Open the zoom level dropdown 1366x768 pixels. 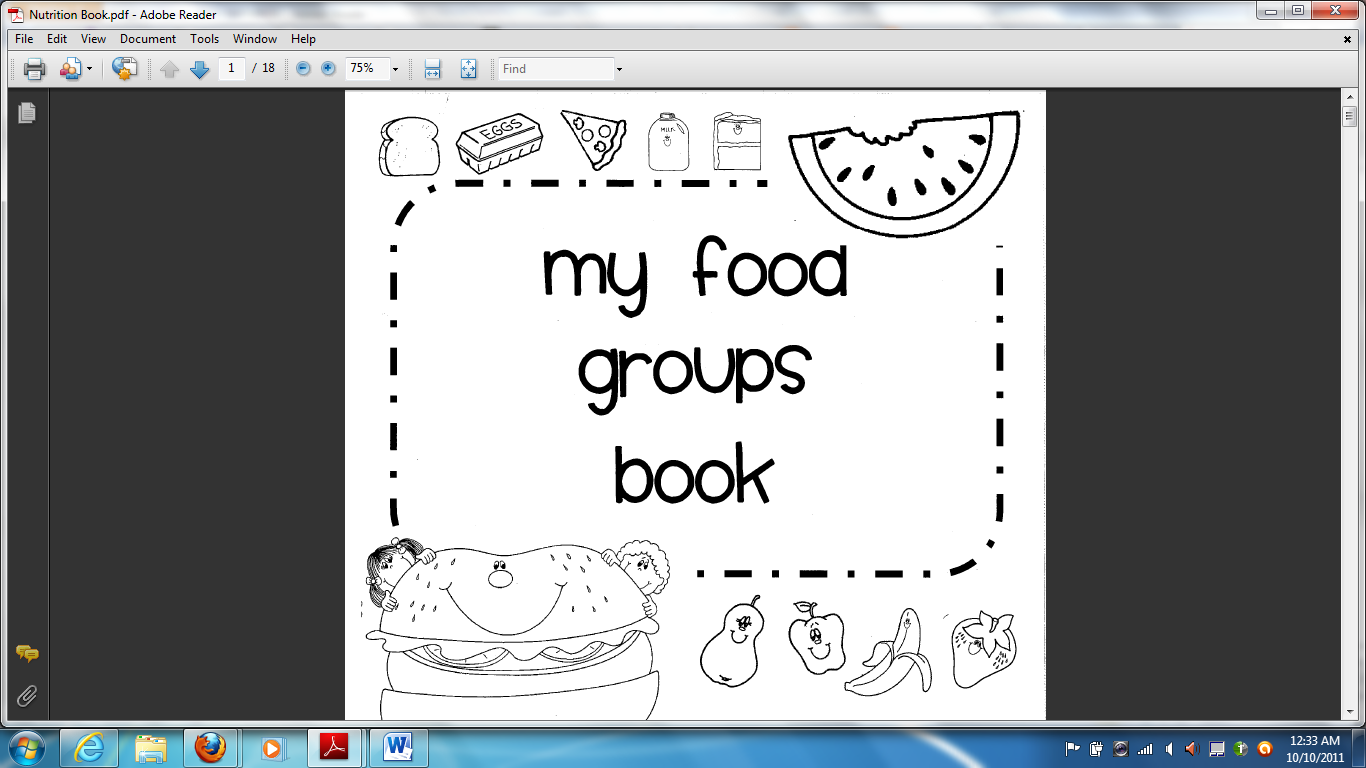coord(395,69)
